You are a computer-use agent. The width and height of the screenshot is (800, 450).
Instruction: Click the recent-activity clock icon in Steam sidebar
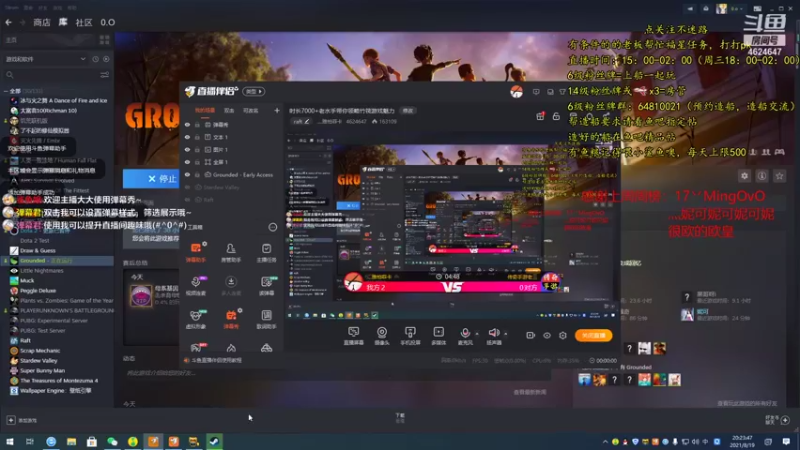[x=95, y=59]
